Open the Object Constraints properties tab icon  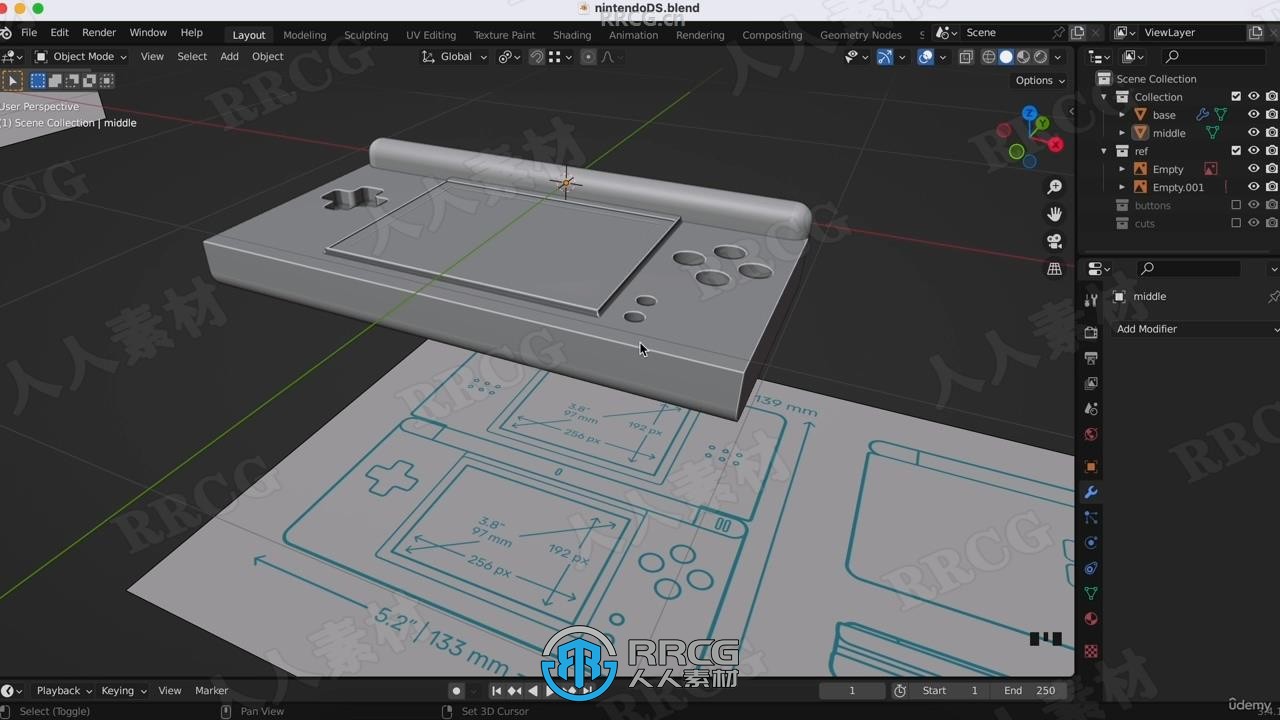(1091, 568)
